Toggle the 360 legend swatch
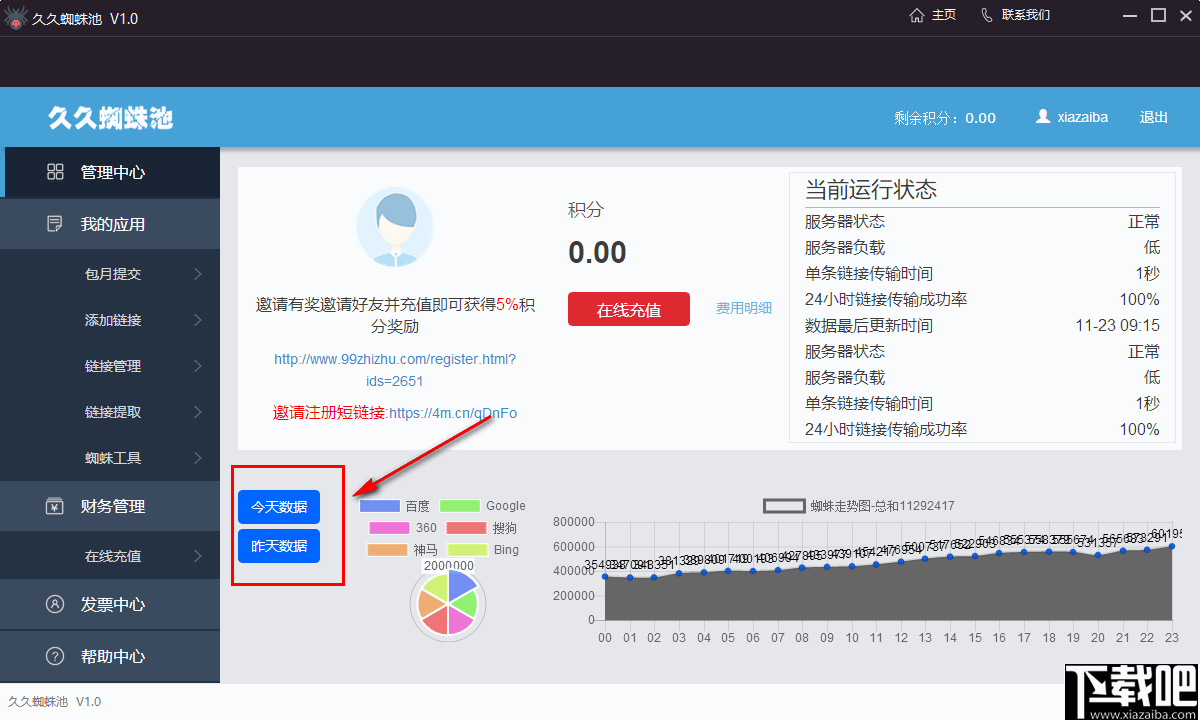1200x720 pixels. point(389,528)
